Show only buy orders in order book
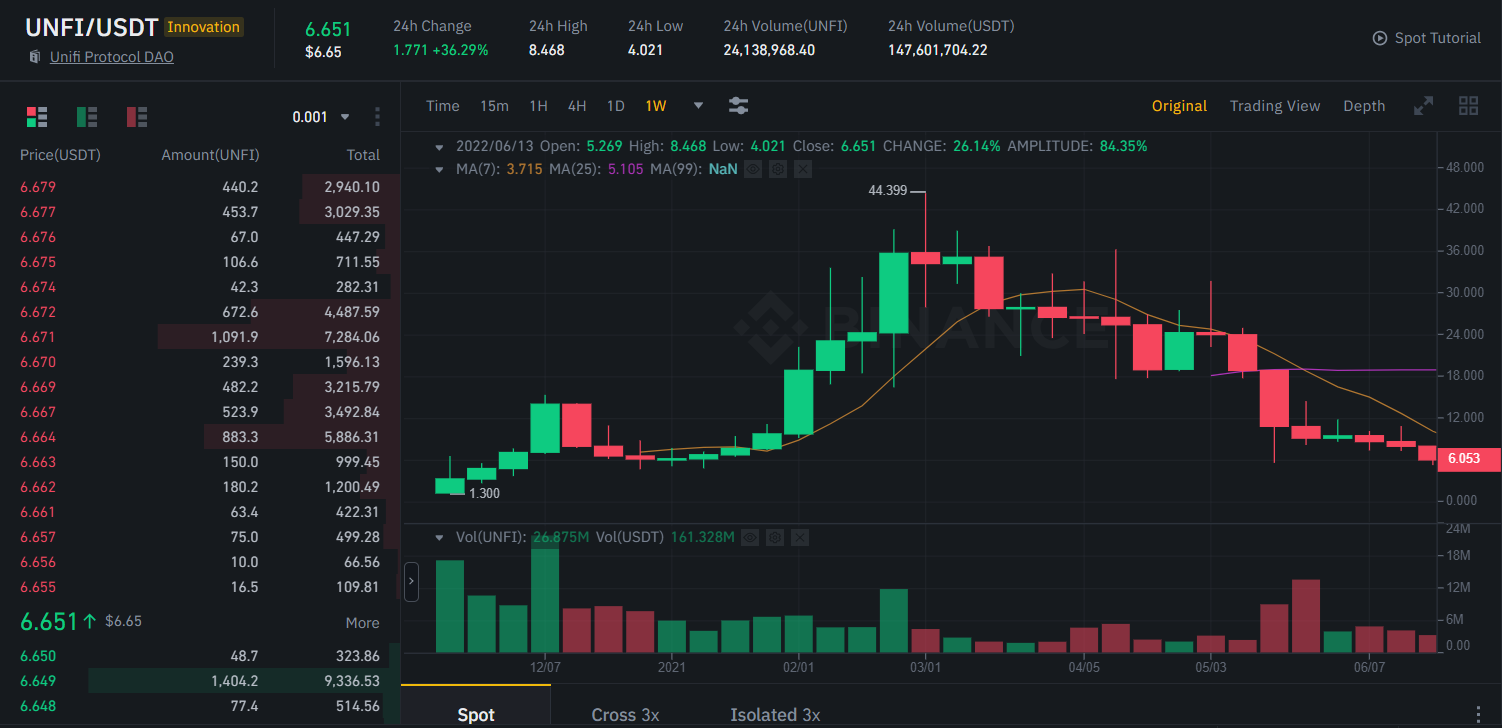 87,117
